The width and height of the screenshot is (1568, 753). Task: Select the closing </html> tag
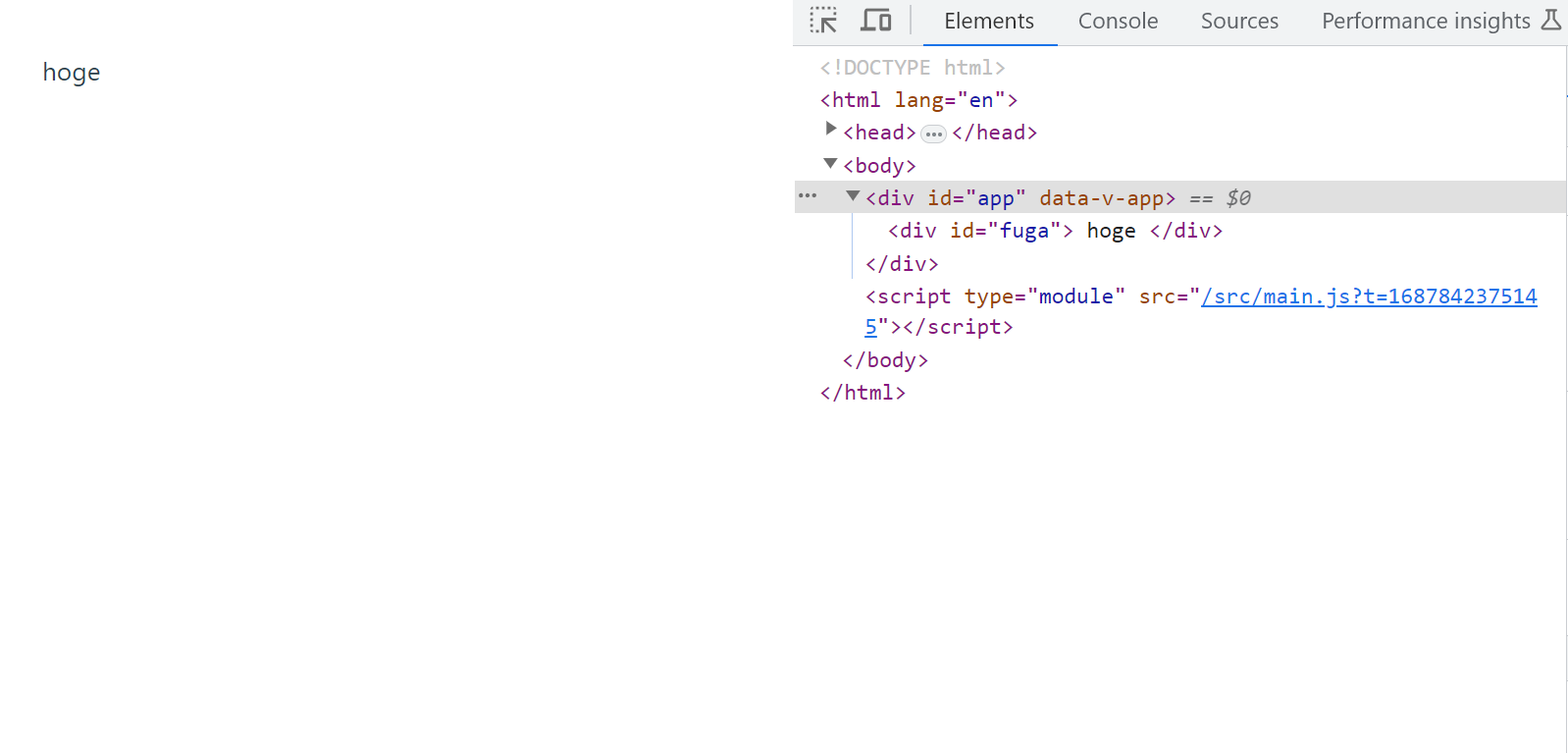[x=862, y=393]
